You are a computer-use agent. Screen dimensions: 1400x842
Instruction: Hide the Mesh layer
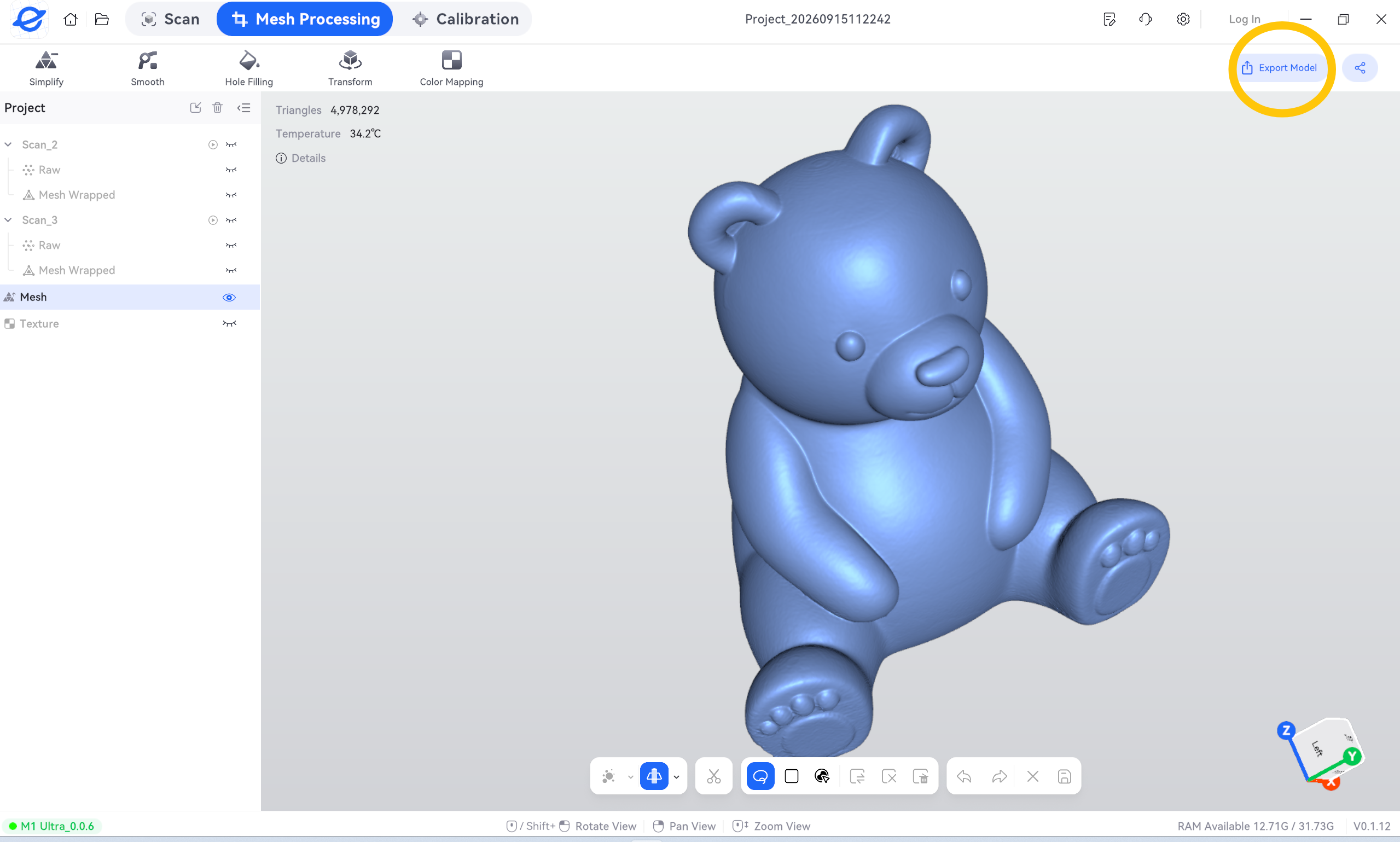pos(229,297)
